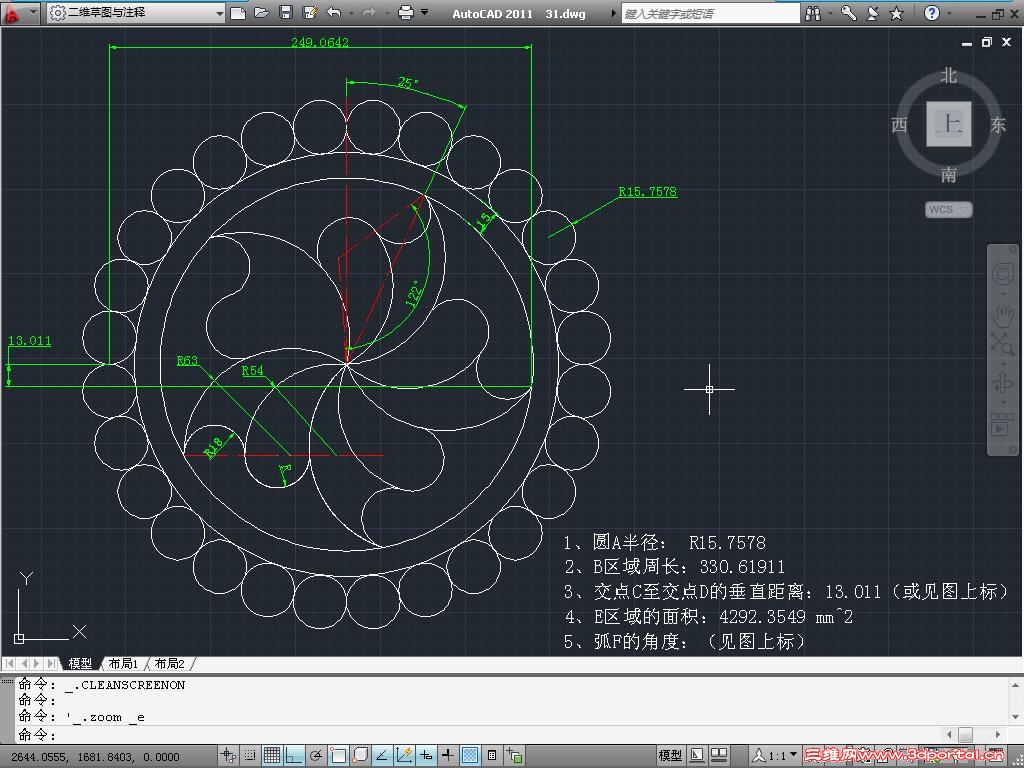Open the SteeringWheels tool in navigation bar
The width and height of the screenshot is (1024, 768).
tap(1003, 274)
